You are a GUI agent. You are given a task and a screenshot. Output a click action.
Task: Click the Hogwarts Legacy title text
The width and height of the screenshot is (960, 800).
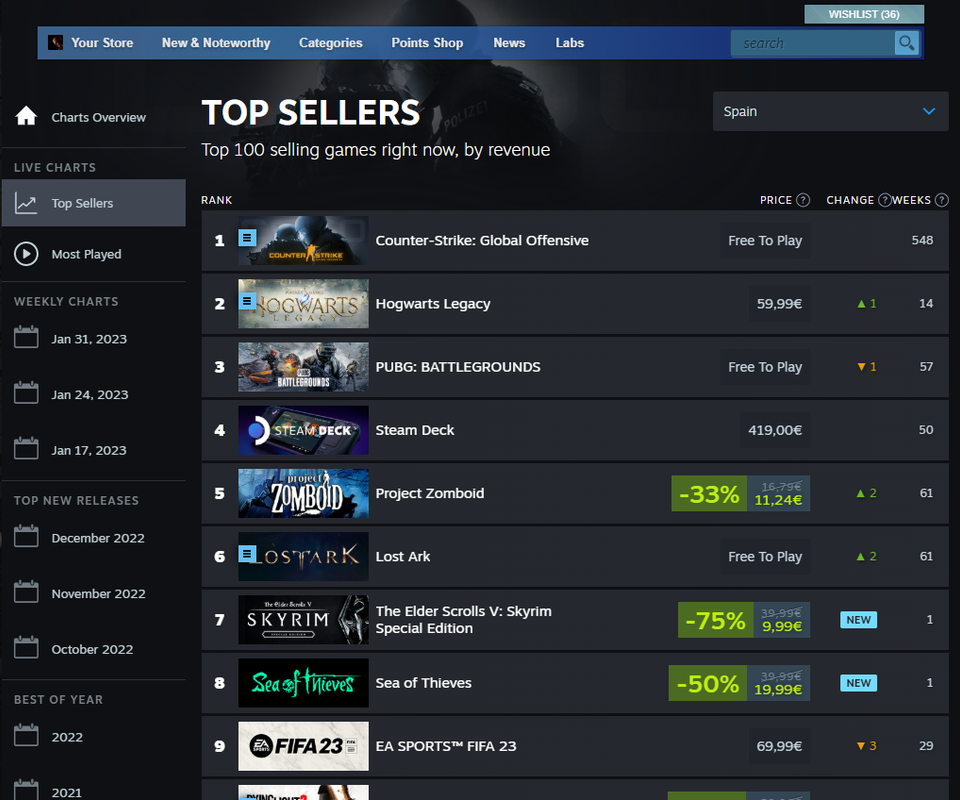point(433,304)
